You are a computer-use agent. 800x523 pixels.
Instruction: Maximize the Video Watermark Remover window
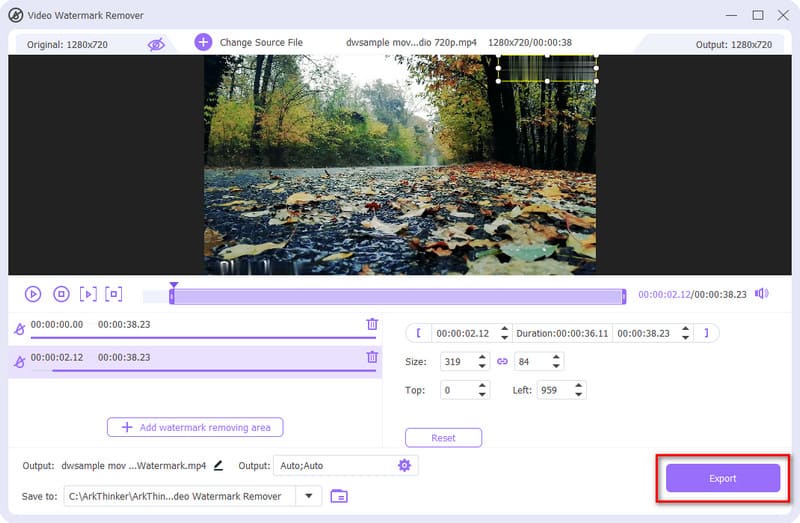point(758,15)
